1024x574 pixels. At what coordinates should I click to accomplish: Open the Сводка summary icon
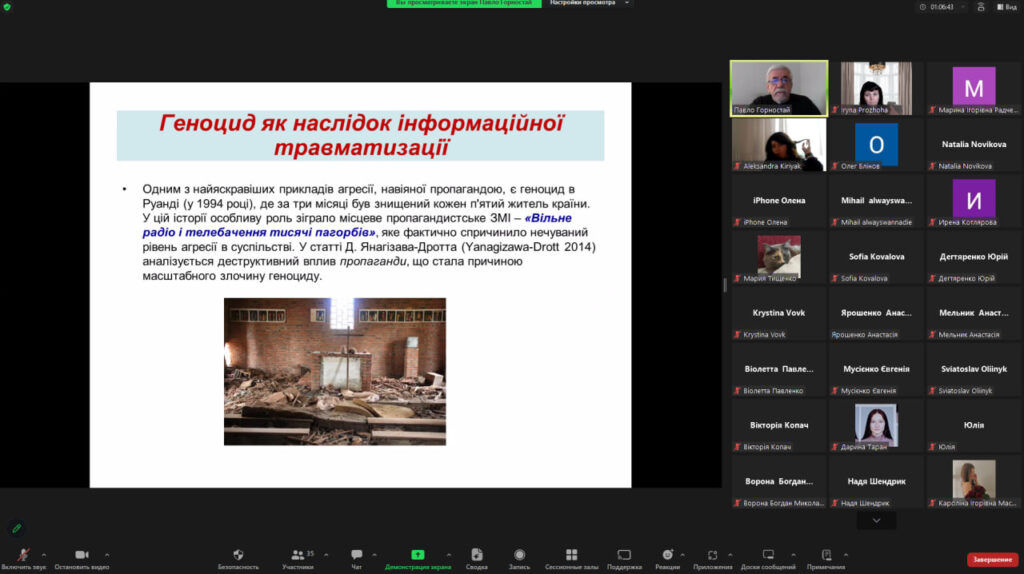(477, 555)
